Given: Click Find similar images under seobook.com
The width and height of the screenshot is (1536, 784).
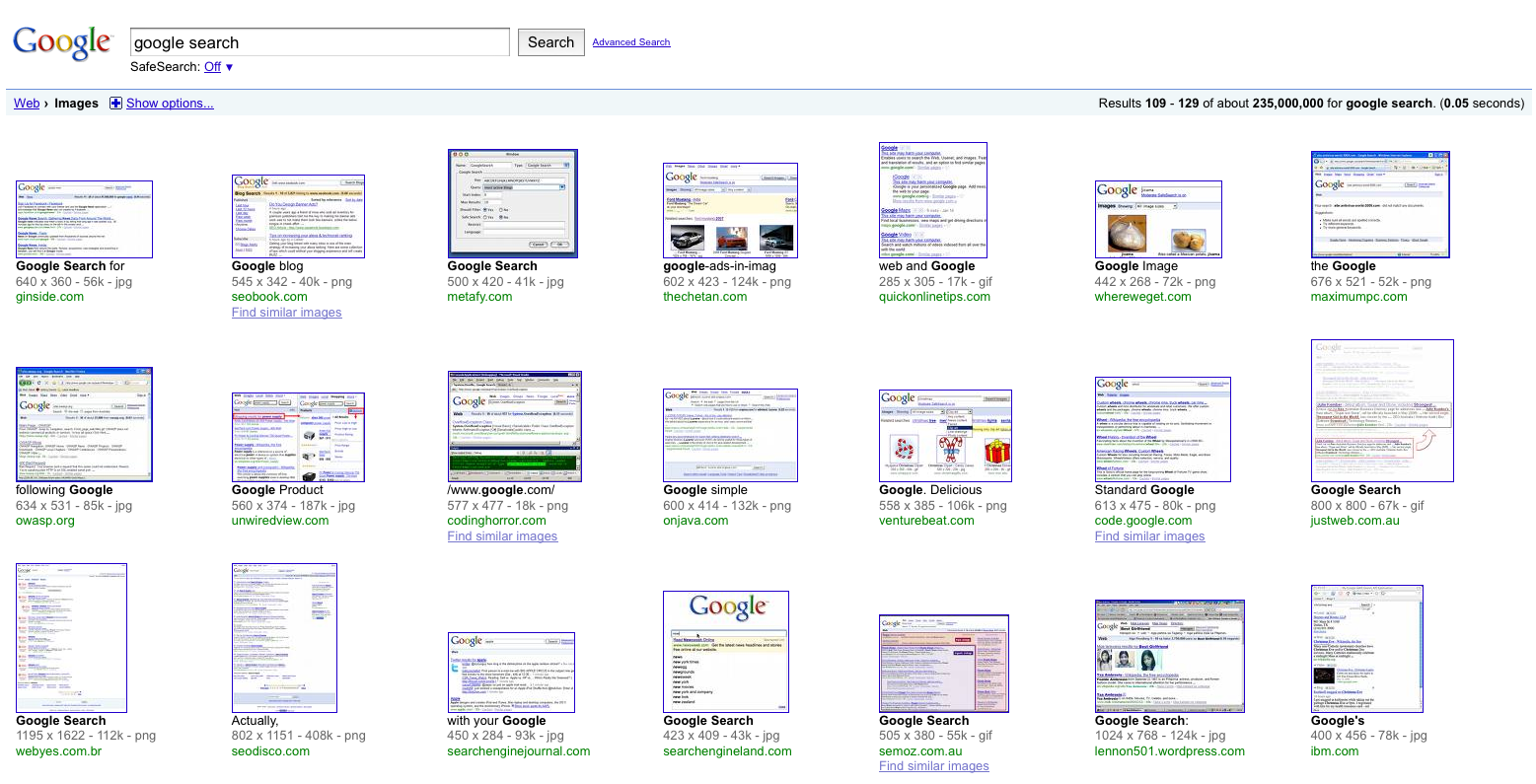Looking at the screenshot, I should click(x=287, y=313).
